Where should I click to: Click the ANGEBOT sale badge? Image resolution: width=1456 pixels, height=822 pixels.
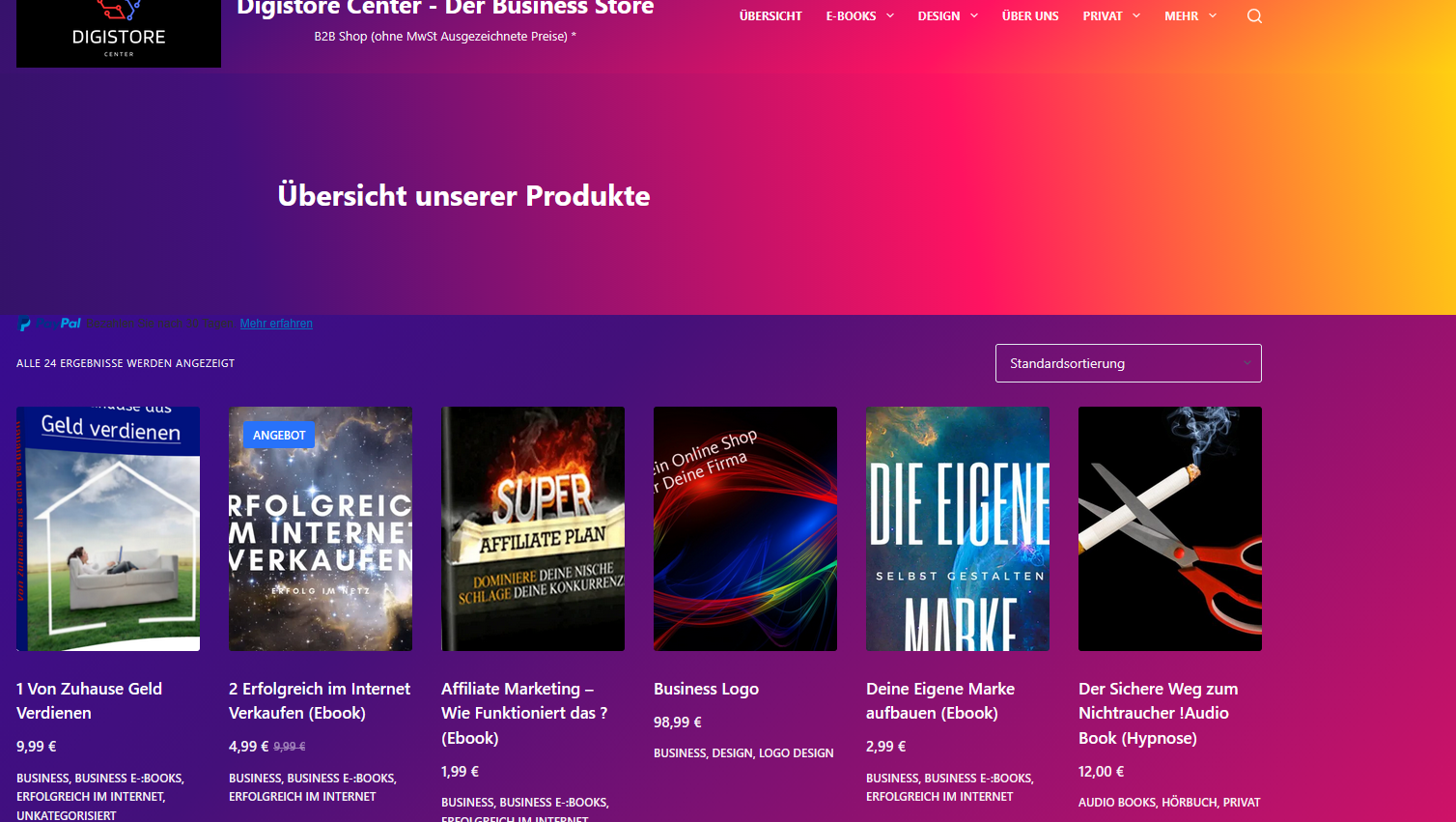[x=279, y=435]
